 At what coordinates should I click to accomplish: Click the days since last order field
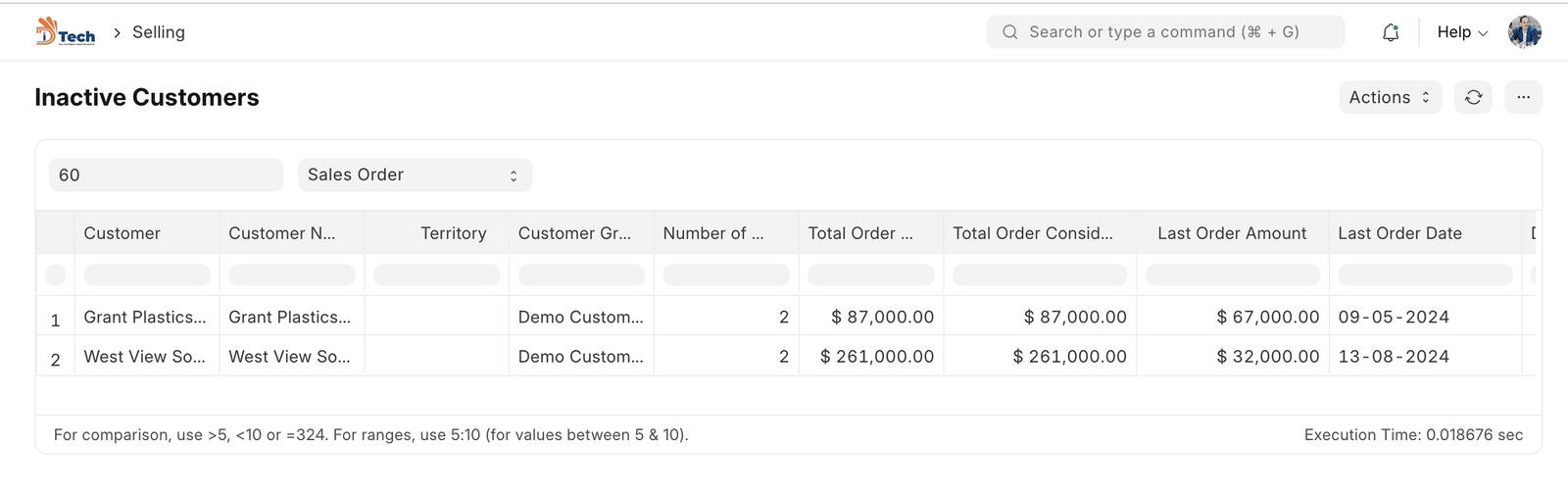click(165, 174)
